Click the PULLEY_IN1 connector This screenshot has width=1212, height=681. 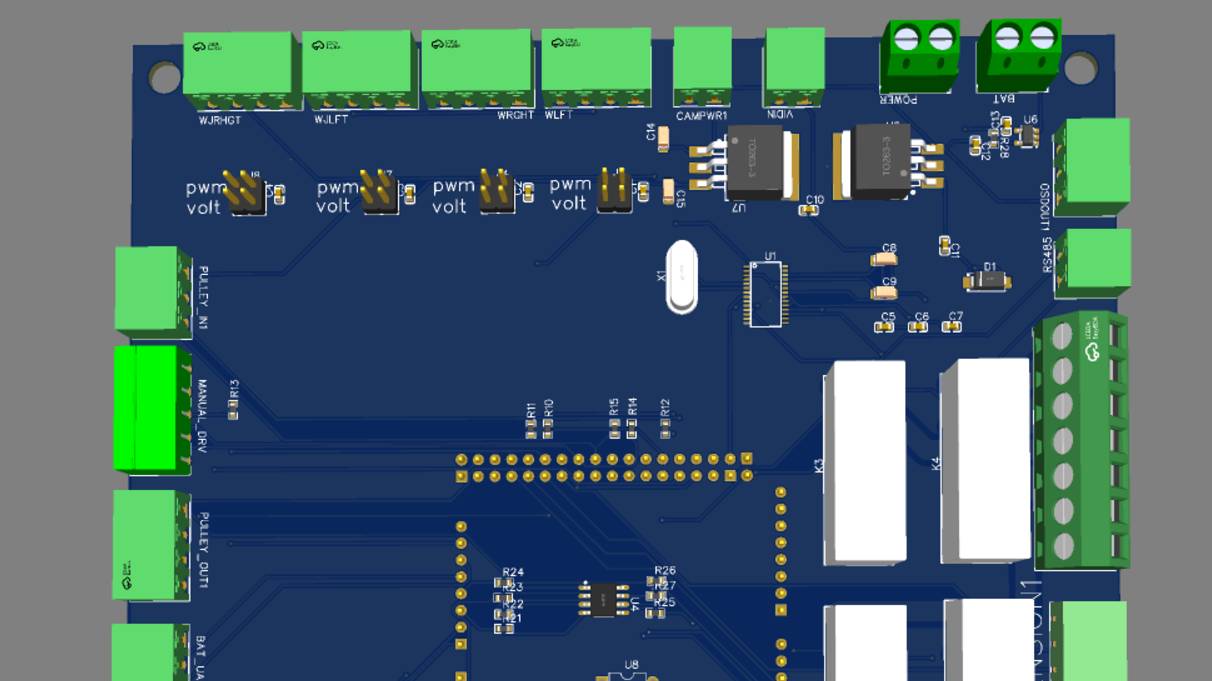click(x=151, y=291)
